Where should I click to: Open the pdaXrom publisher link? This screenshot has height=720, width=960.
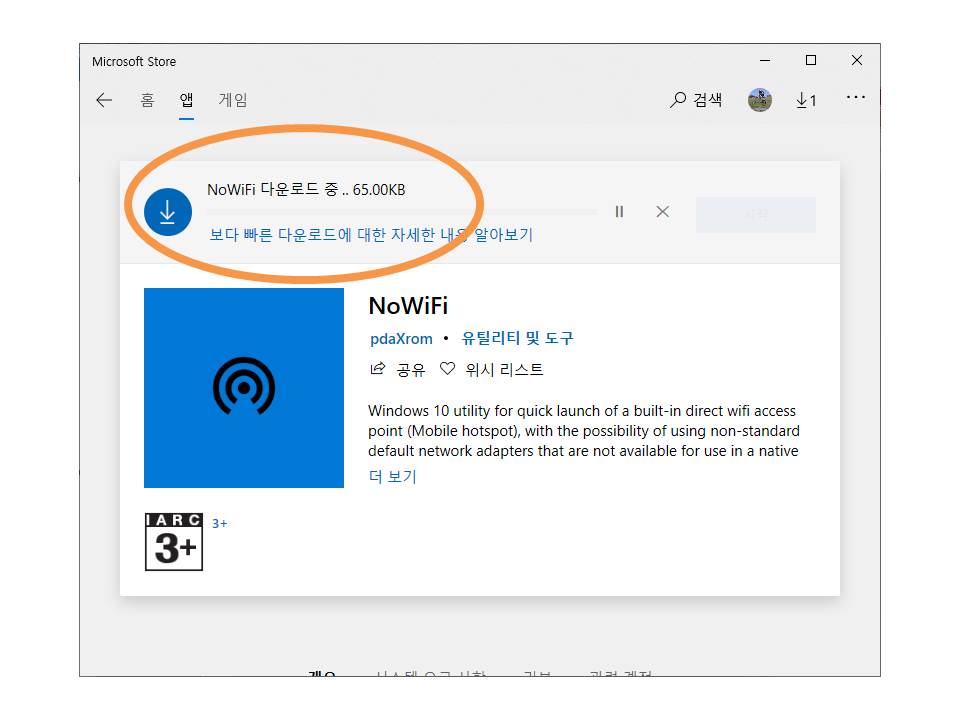(x=401, y=339)
